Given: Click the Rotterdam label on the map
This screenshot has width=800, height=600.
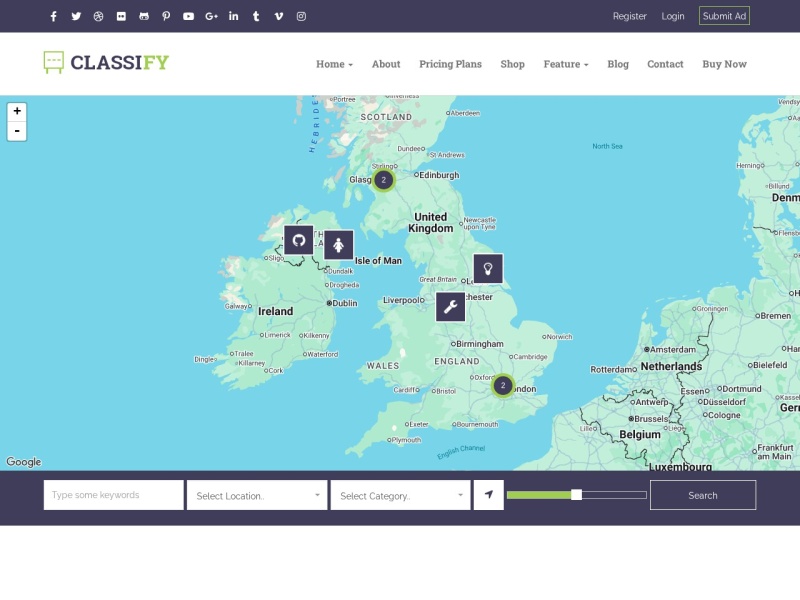Looking at the screenshot, I should pyautogui.click(x=611, y=369).
